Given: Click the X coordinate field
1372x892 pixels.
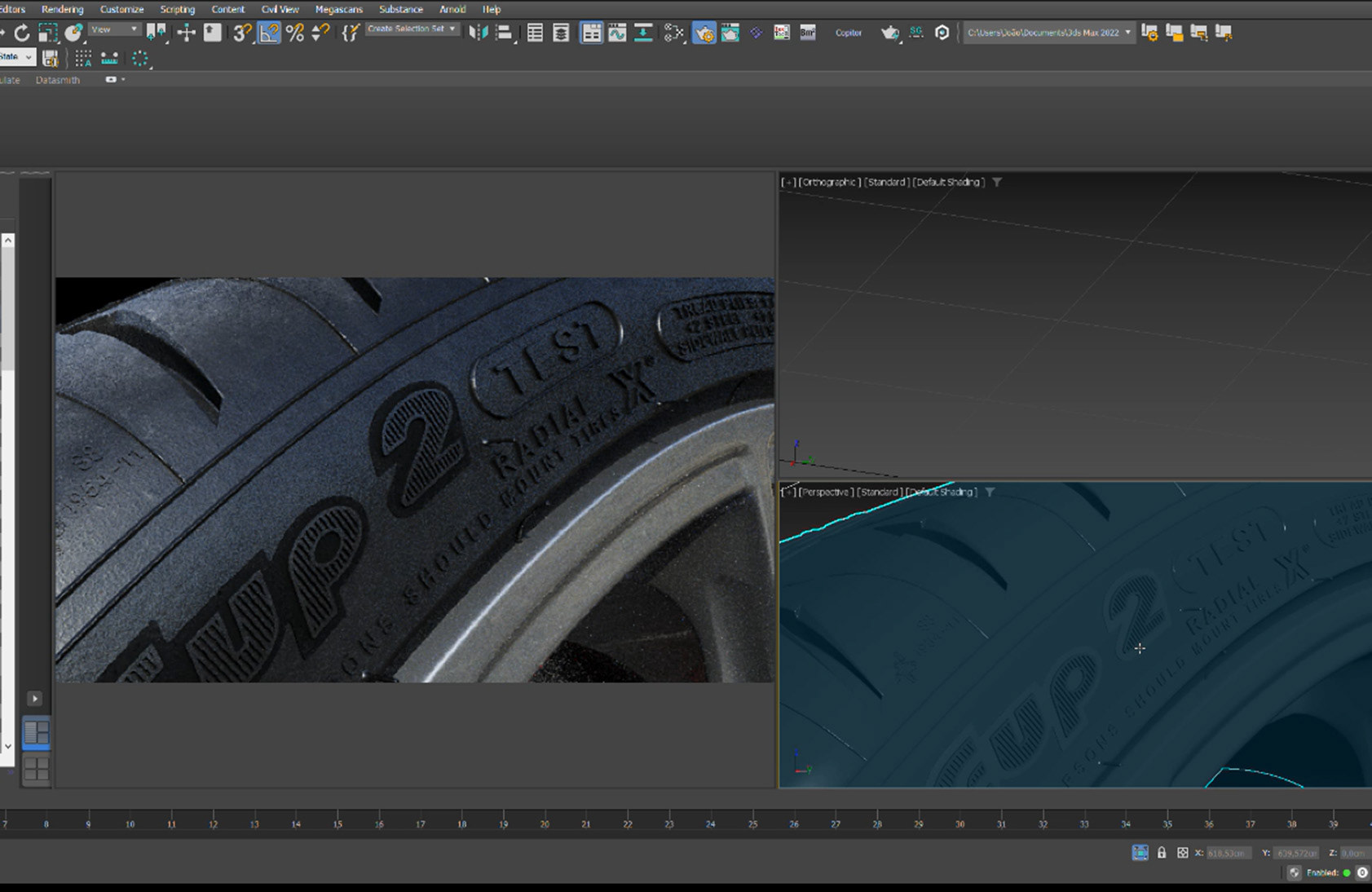Looking at the screenshot, I should tap(1229, 853).
